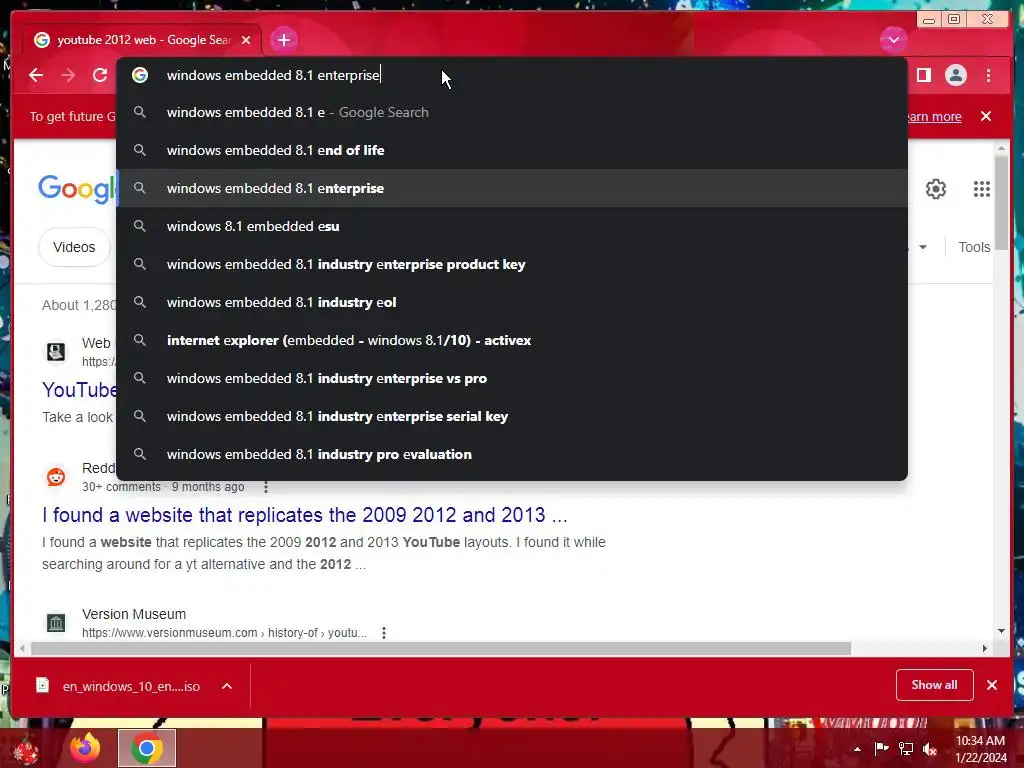Click the horizontal scroll-right arrow
The image size is (1024, 768).
point(985,648)
